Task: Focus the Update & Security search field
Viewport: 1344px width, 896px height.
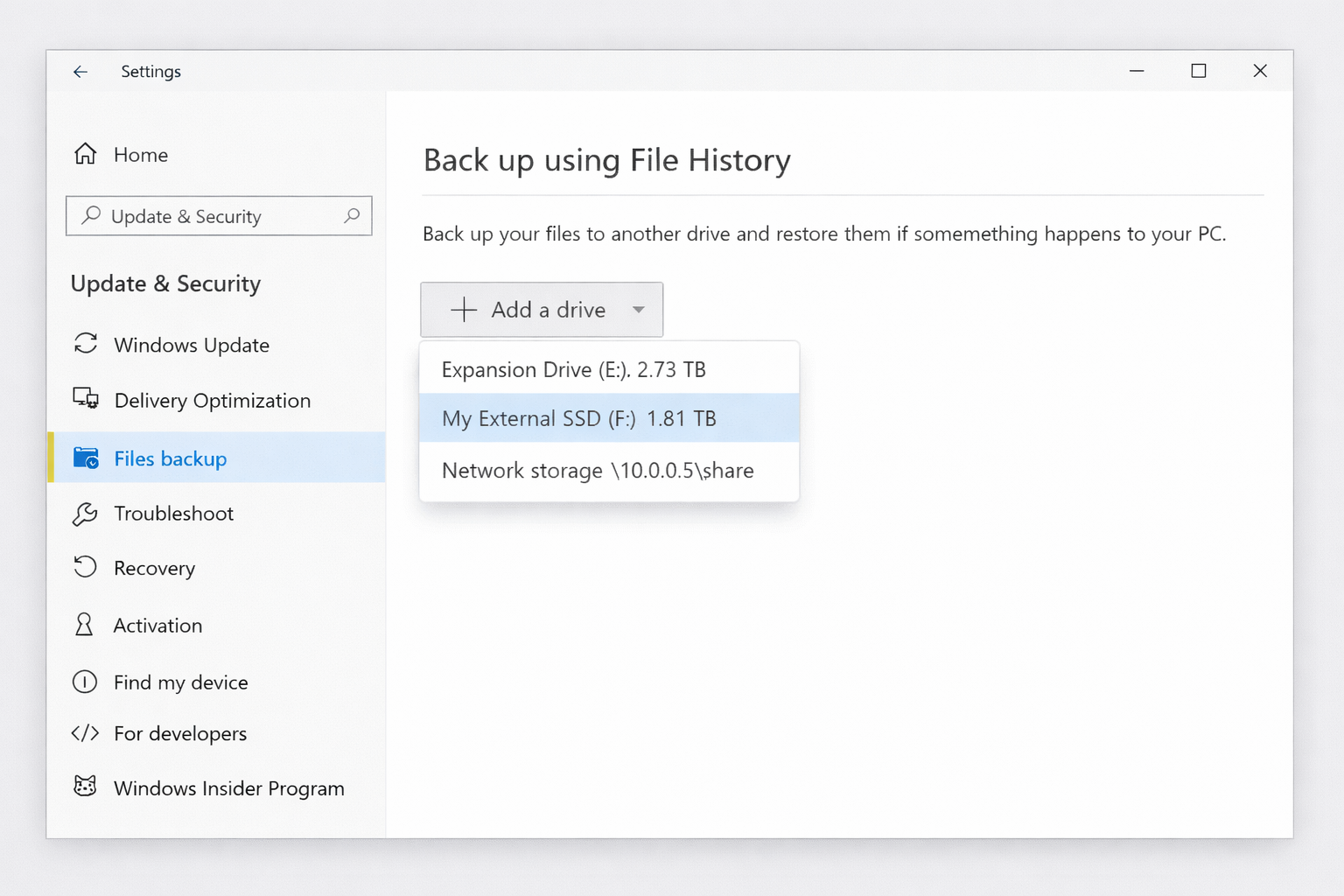Action: [219, 216]
